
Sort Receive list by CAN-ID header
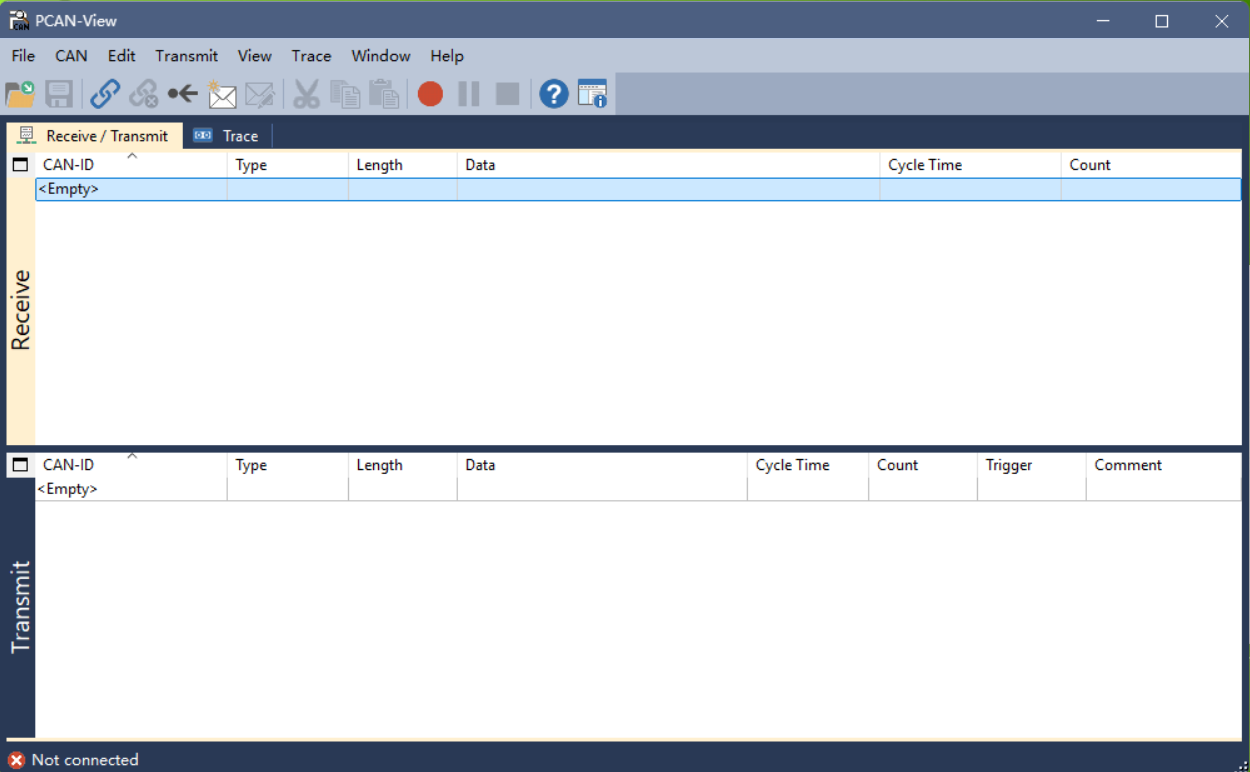point(131,165)
